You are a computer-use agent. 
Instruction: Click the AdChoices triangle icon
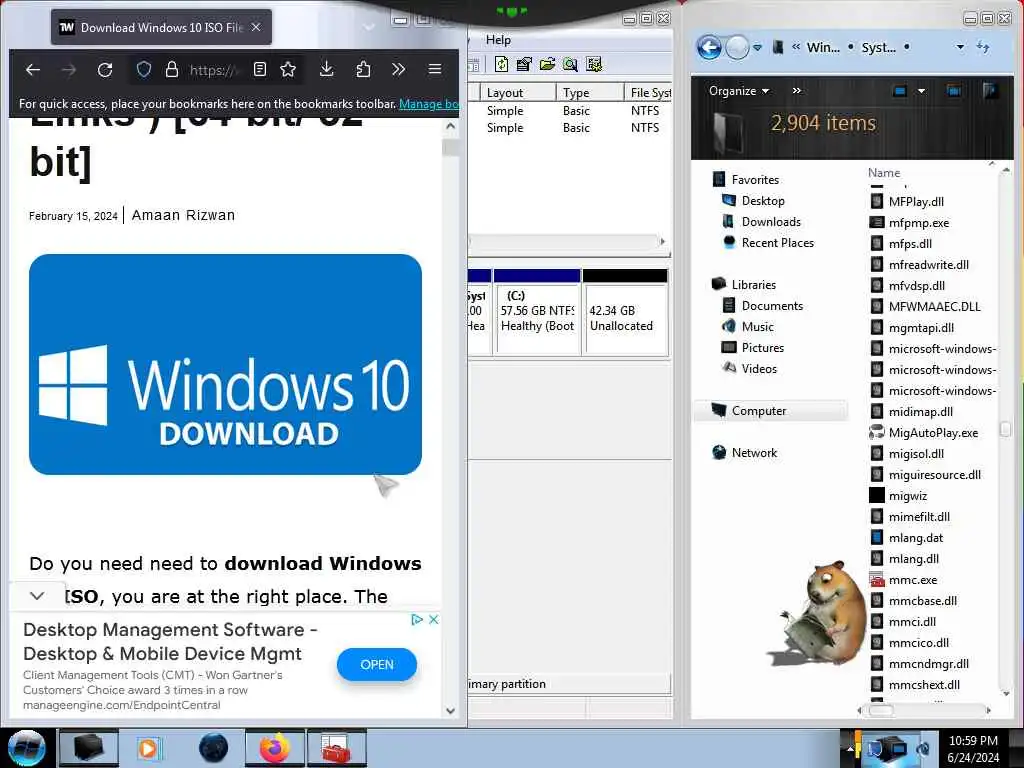pos(417,619)
